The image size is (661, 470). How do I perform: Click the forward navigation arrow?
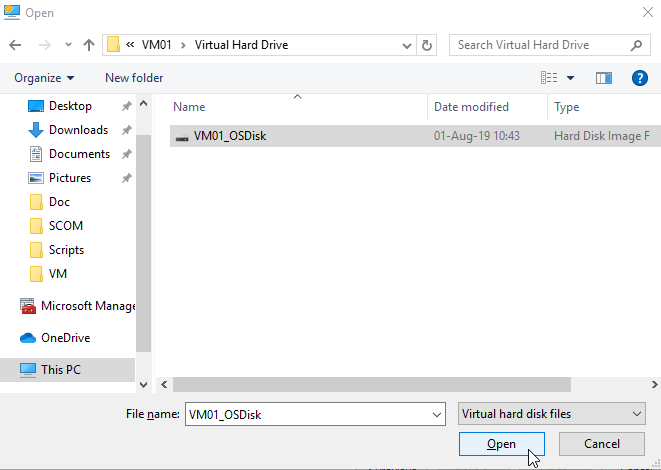45,45
